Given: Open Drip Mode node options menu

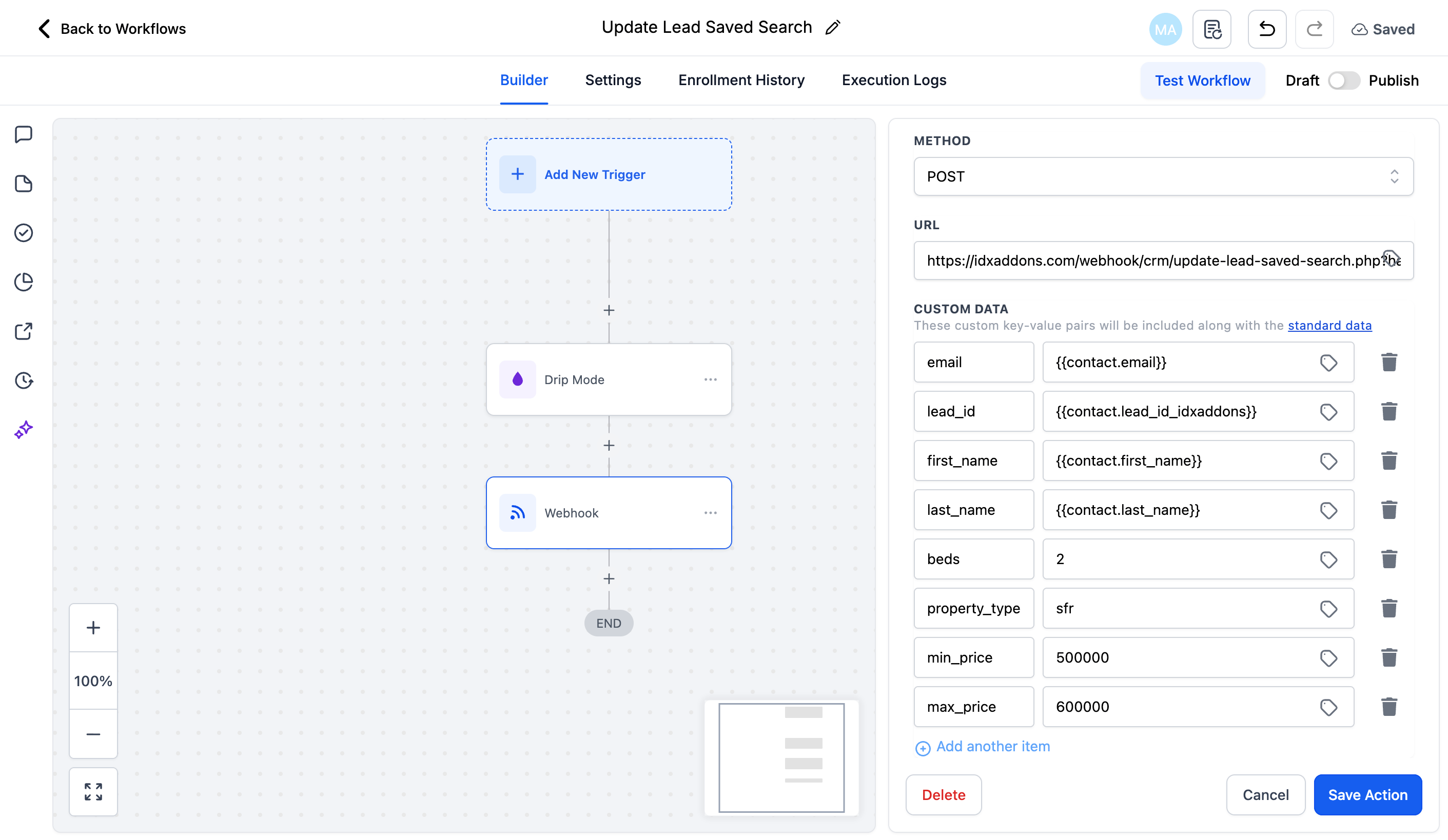Looking at the screenshot, I should click(710, 379).
